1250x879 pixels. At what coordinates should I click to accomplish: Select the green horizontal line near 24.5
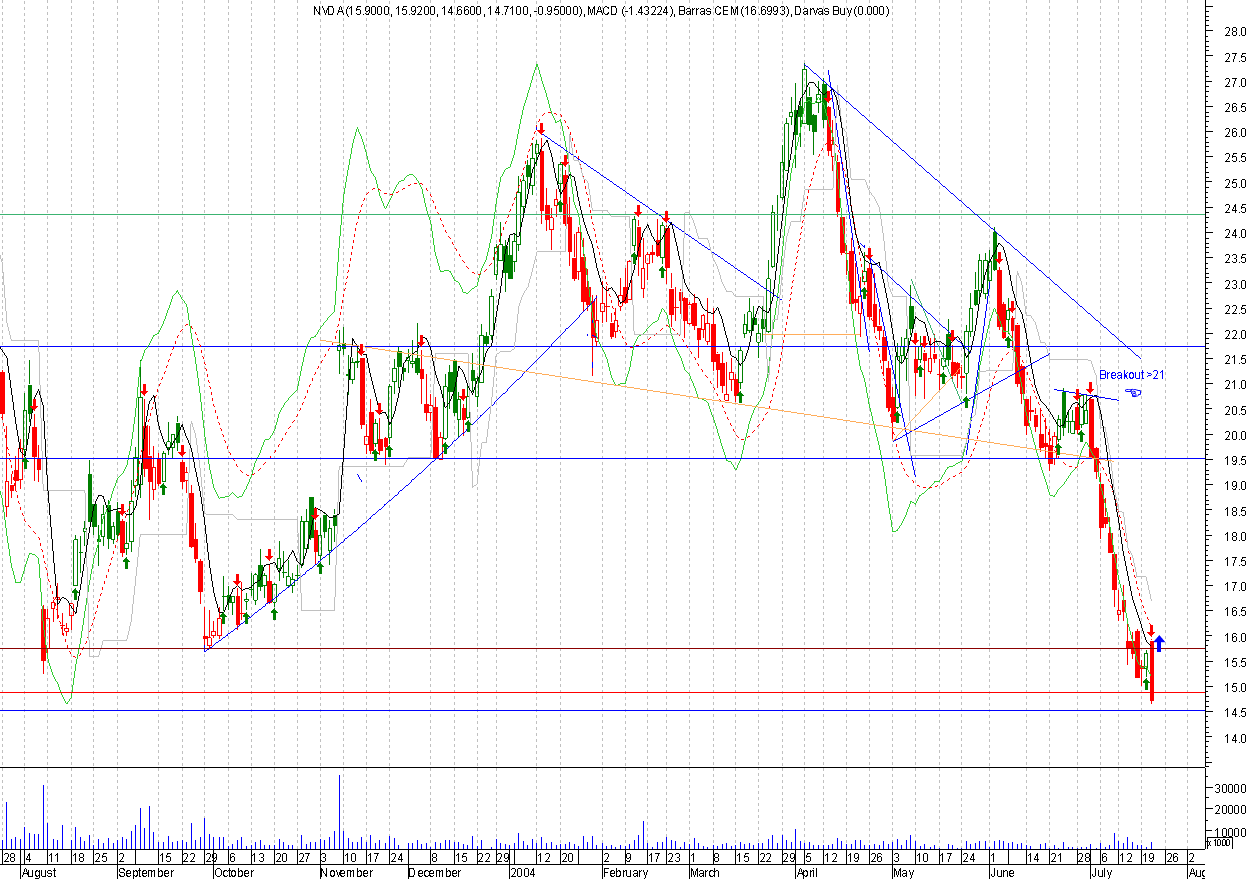600,214
